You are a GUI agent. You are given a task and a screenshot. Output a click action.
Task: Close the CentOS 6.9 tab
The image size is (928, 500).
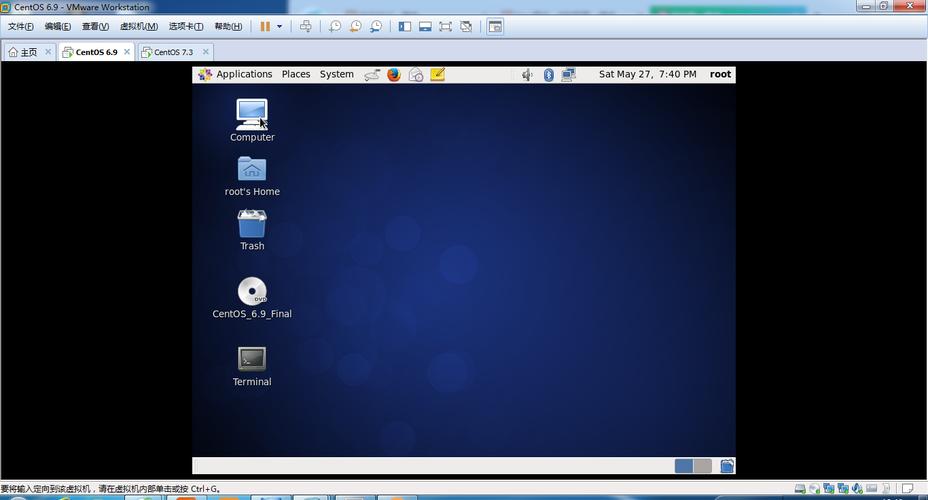coord(127,52)
